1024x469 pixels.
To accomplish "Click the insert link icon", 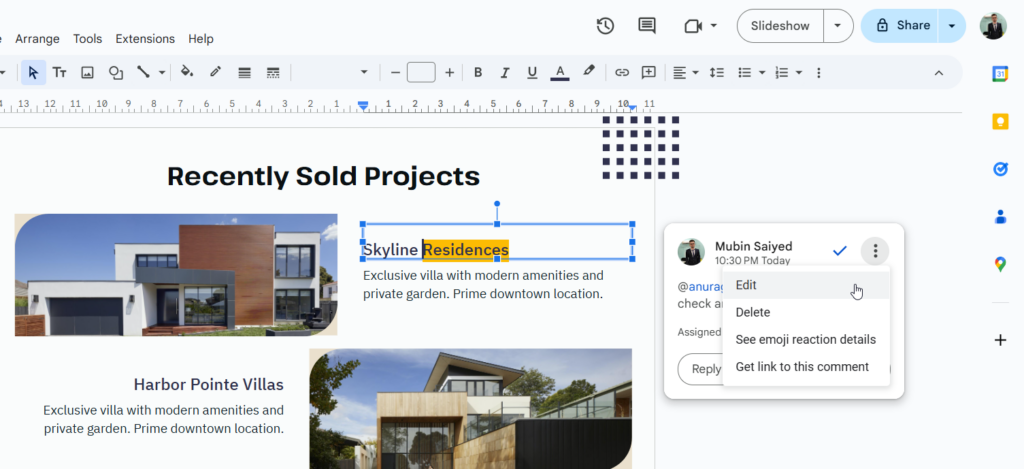I will click(622, 72).
